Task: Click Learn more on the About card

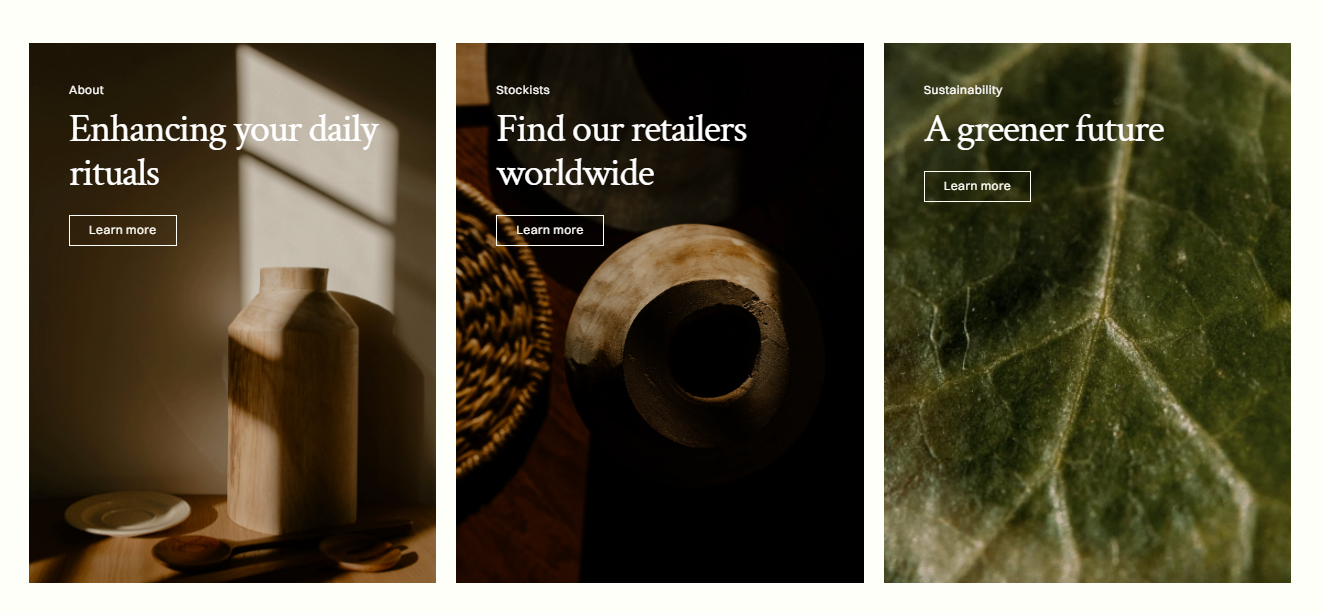Action: tap(123, 230)
